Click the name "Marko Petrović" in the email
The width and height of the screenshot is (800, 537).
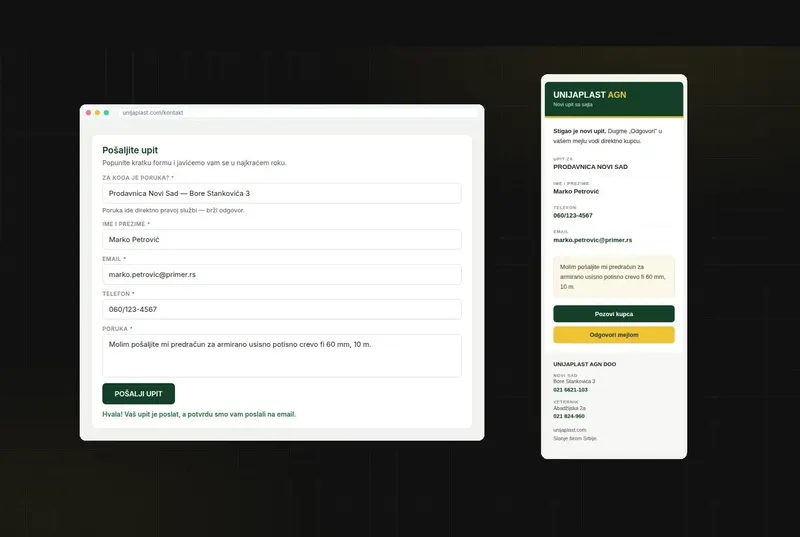576,192
